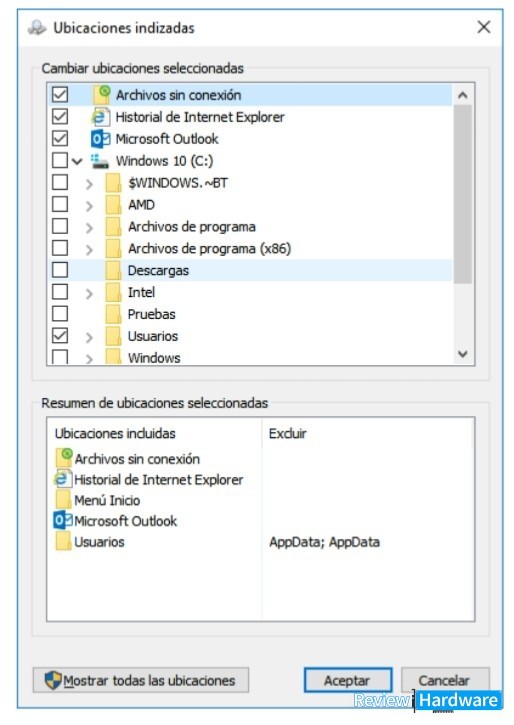
Task: Uncheck the Archivos sin conexión checkbox
Action: 60,94
